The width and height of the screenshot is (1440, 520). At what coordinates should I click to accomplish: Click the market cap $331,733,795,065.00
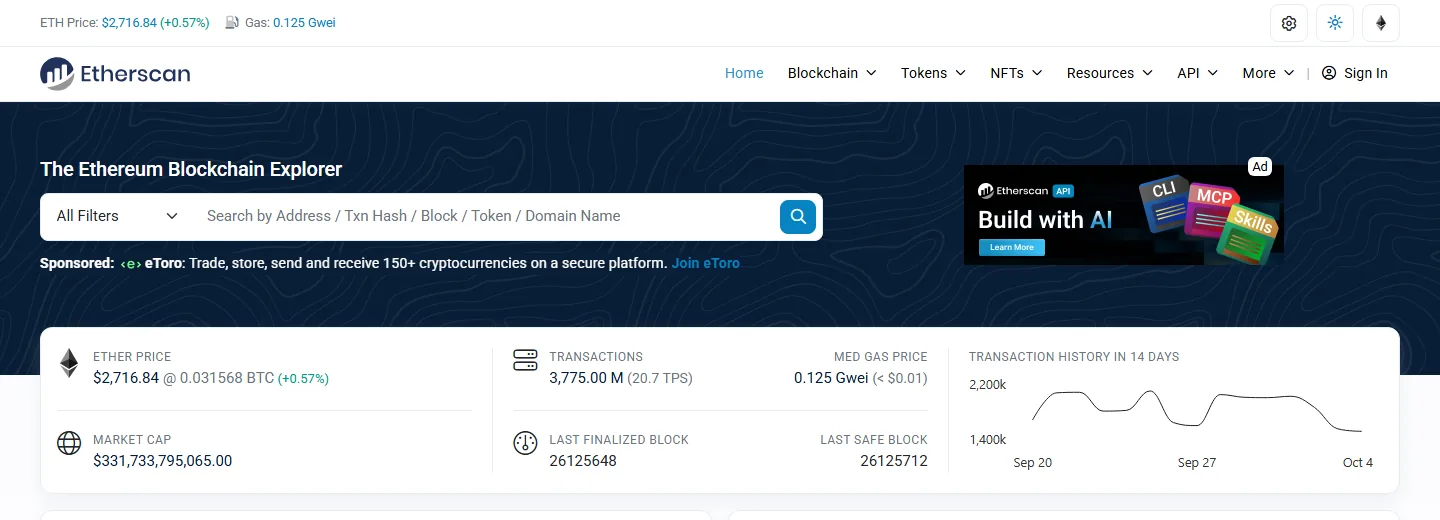(162, 461)
